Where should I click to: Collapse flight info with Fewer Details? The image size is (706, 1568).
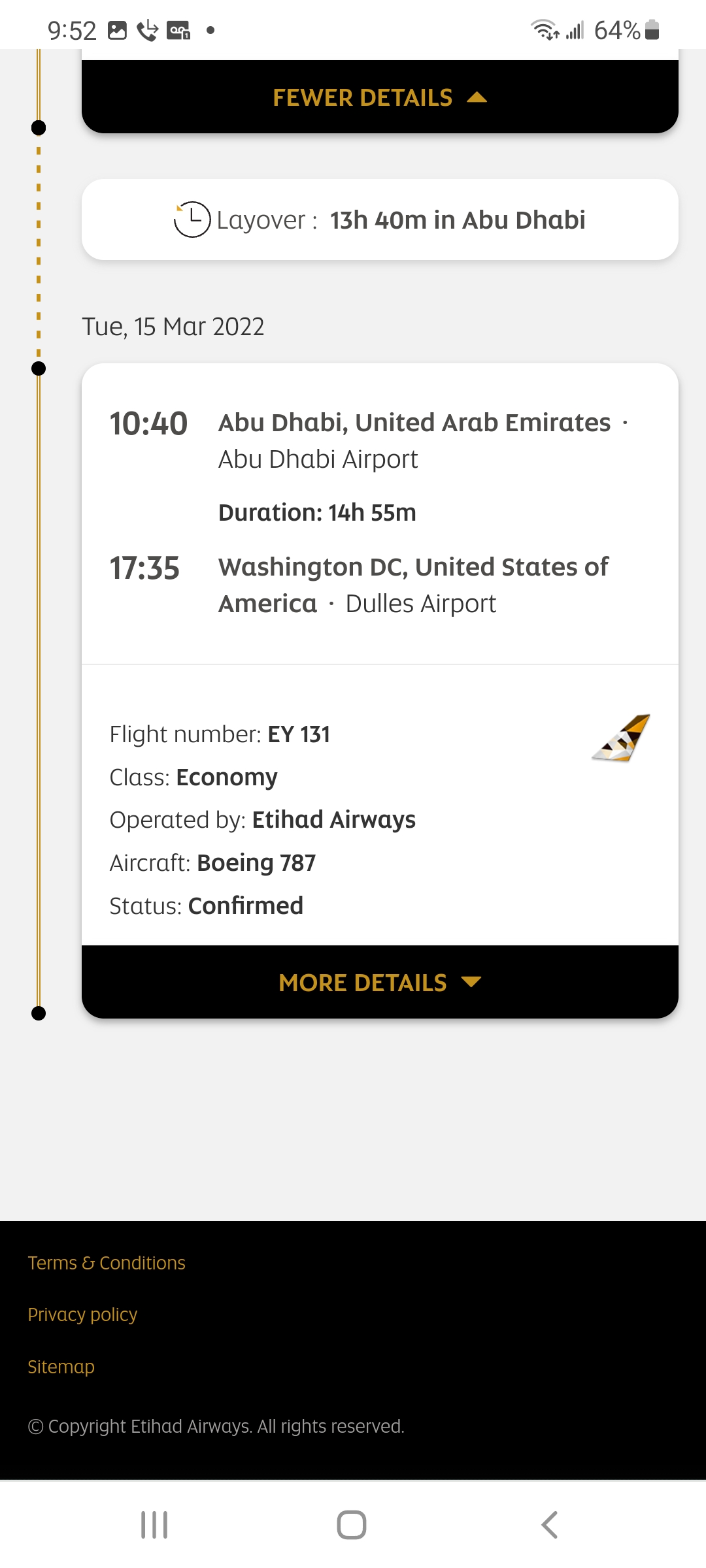(x=379, y=98)
